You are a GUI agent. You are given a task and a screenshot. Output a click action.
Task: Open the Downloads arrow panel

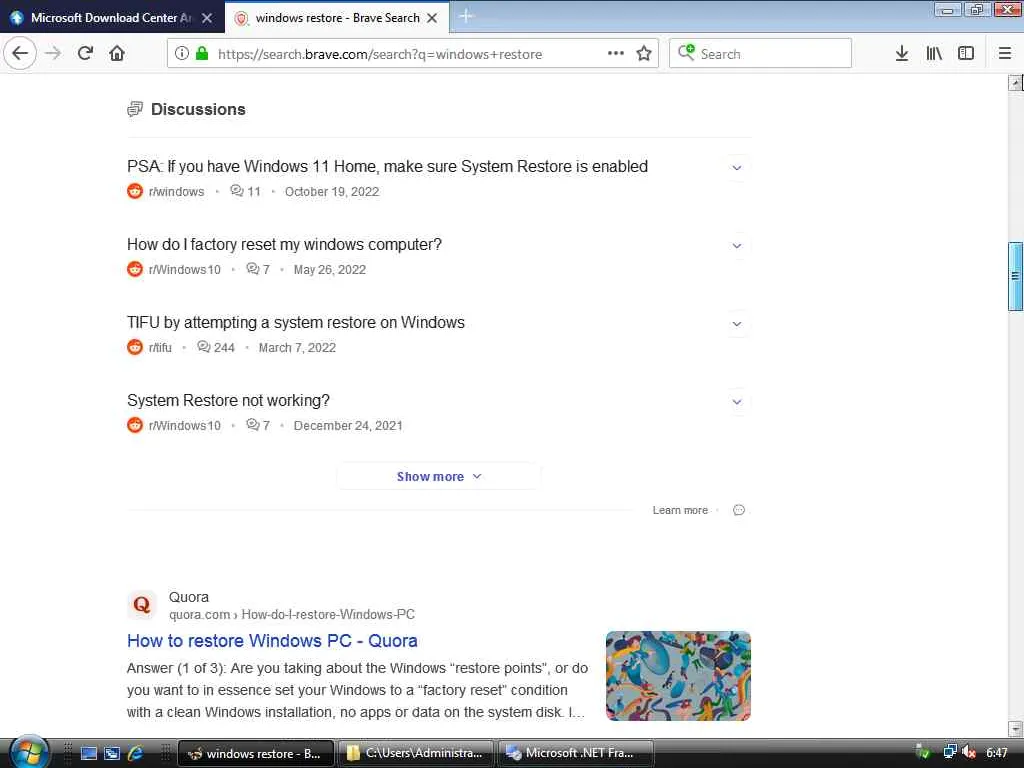[902, 54]
